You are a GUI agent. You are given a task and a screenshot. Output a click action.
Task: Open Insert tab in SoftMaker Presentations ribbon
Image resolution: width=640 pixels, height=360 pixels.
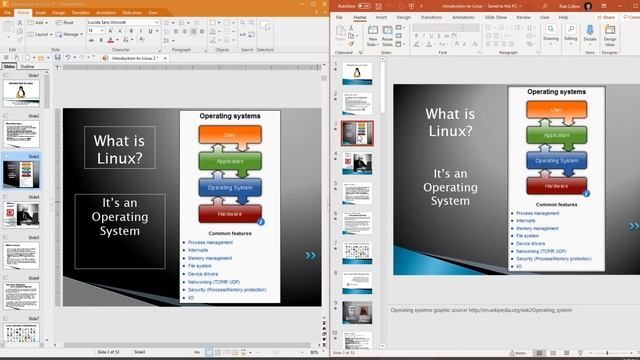40,13
